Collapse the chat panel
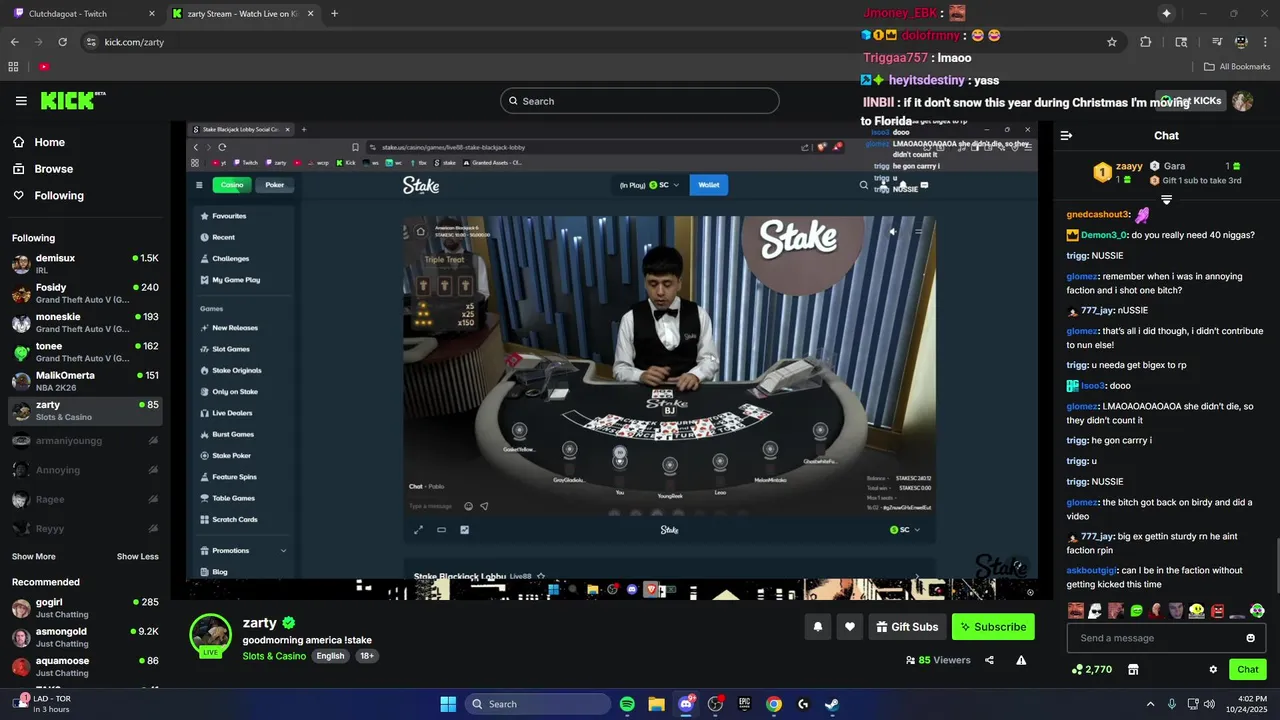This screenshot has width=1280, height=720. coord(1066,136)
